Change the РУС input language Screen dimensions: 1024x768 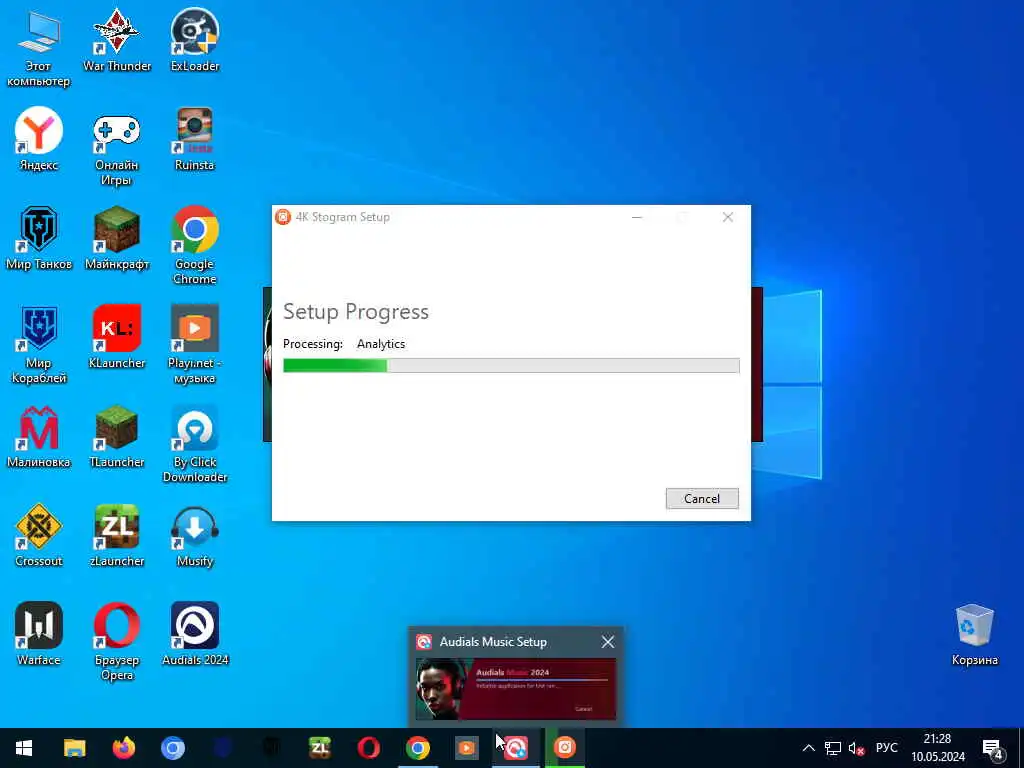pos(886,748)
